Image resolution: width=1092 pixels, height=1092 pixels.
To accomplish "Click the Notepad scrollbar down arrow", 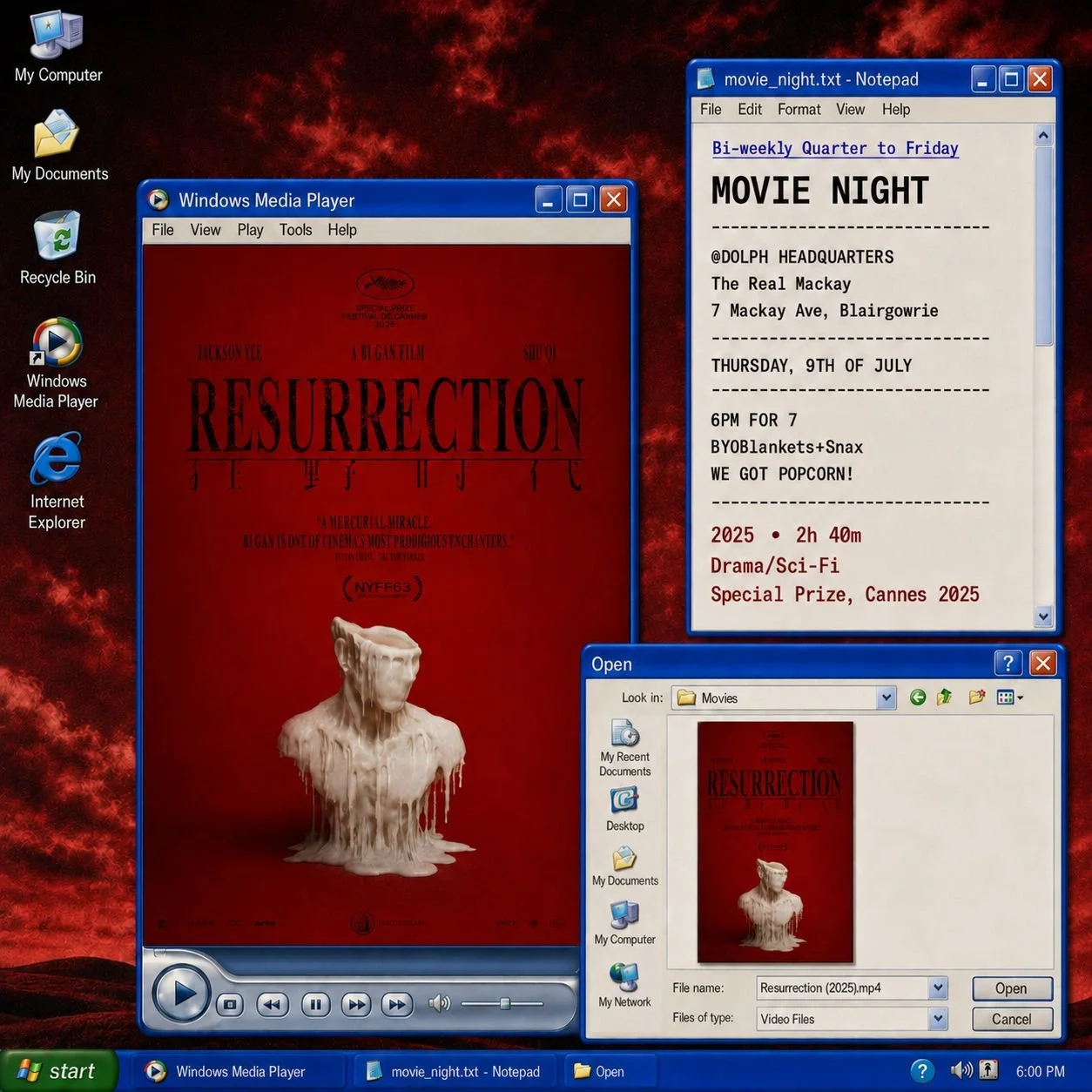I will click(1044, 617).
